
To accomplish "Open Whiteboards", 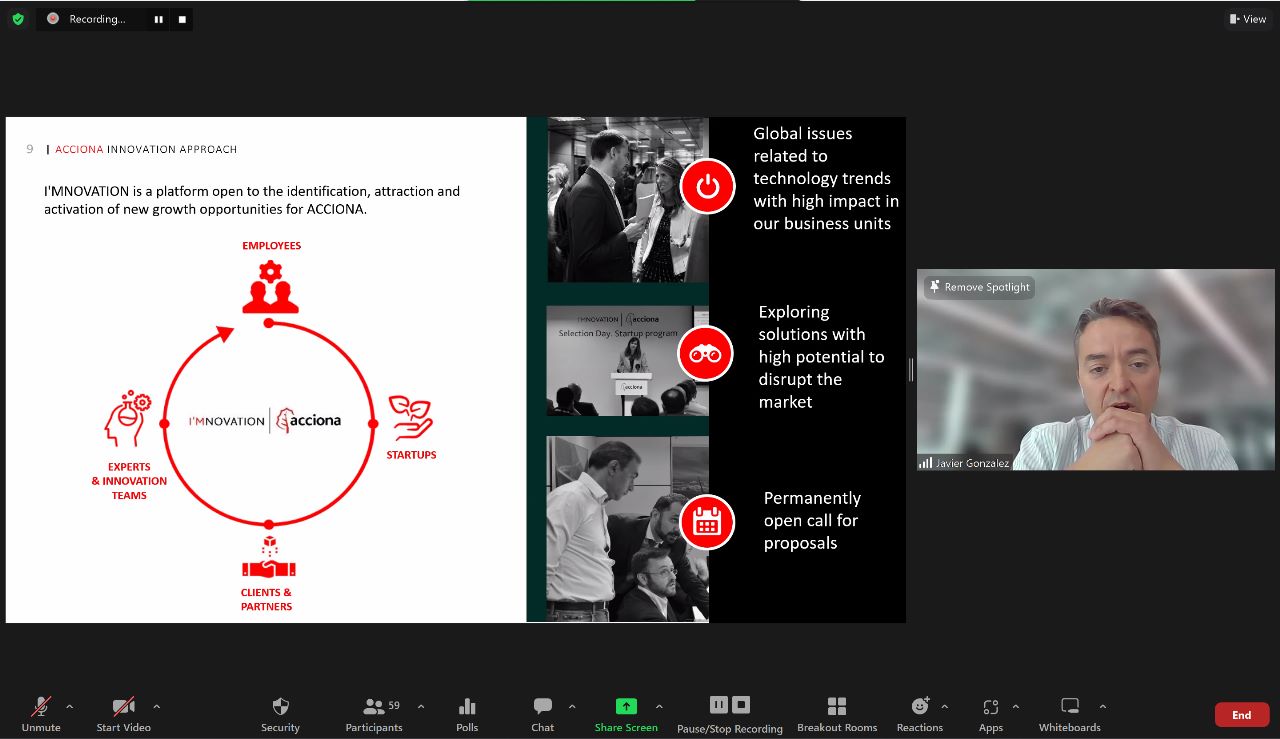I will click(x=1069, y=713).
